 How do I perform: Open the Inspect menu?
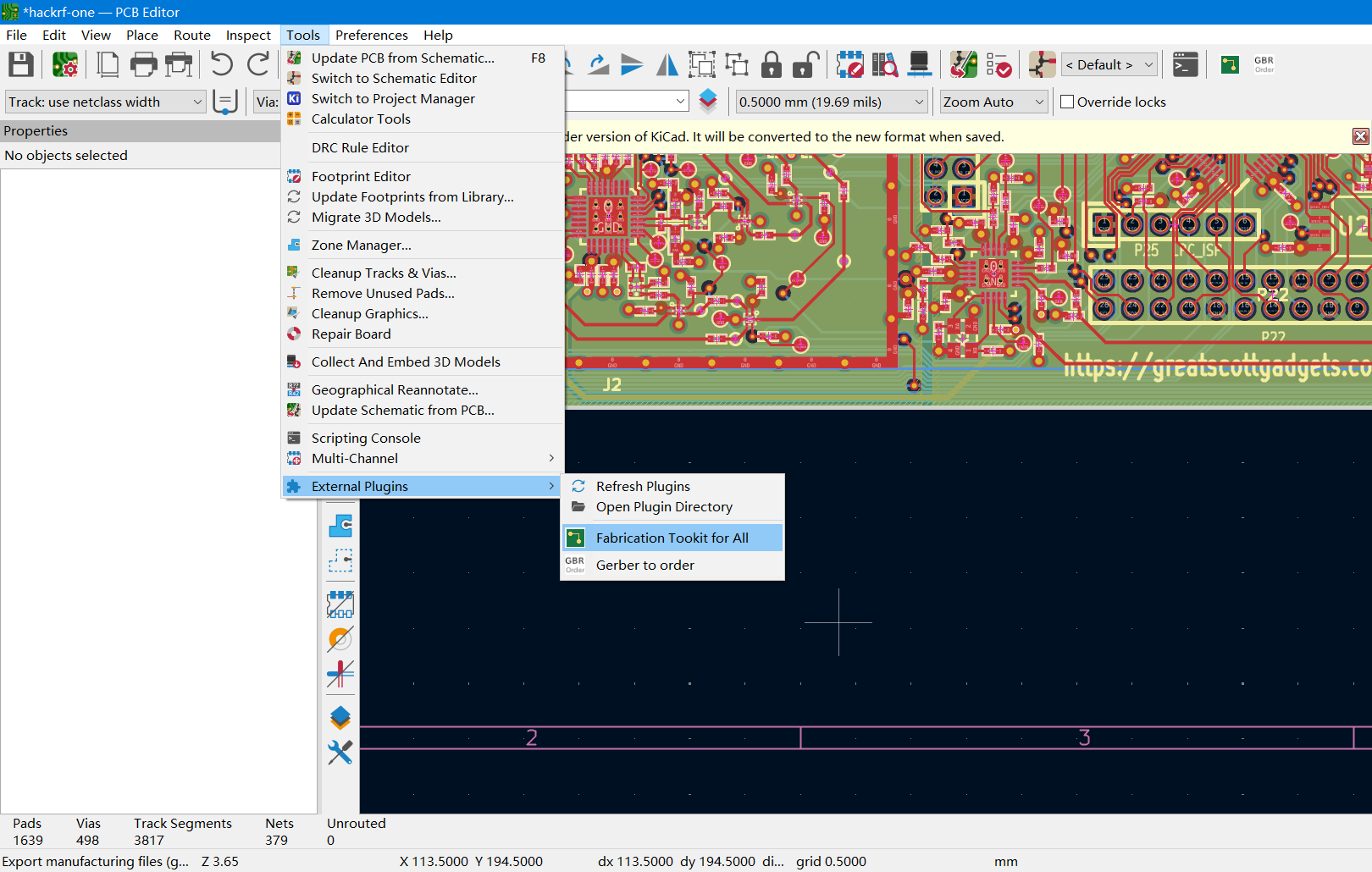click(248, 35)
